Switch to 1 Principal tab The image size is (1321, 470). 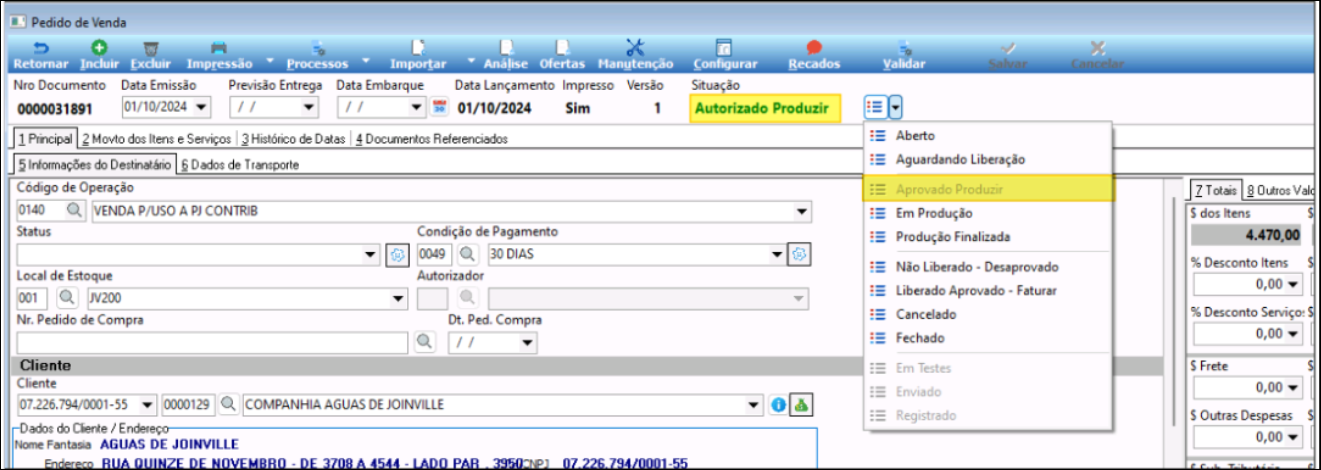click(x=45, y=139)
